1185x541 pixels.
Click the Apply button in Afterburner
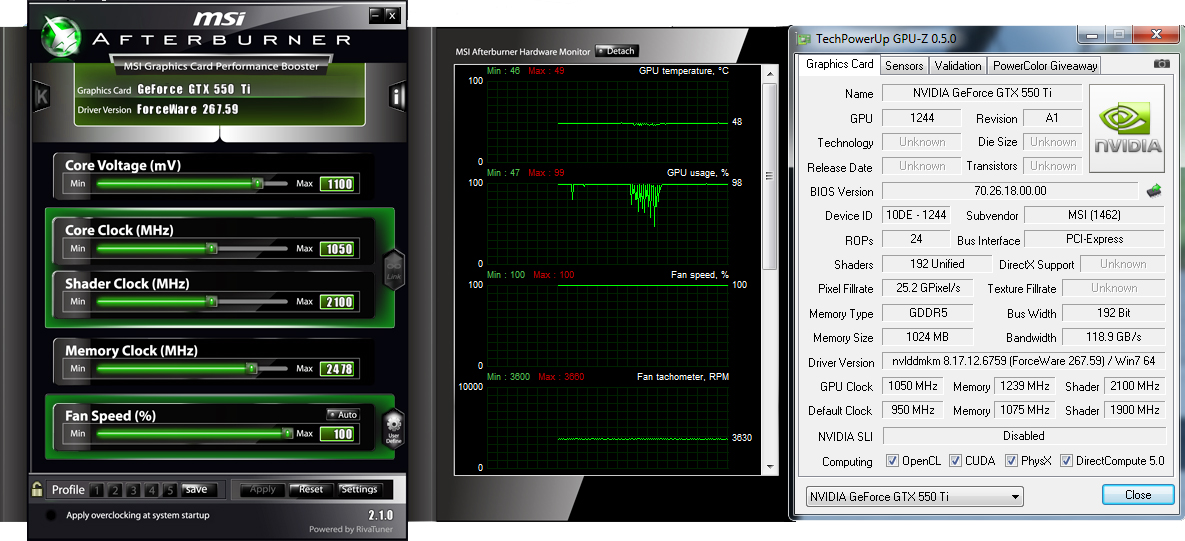click(x=262, y=490)
